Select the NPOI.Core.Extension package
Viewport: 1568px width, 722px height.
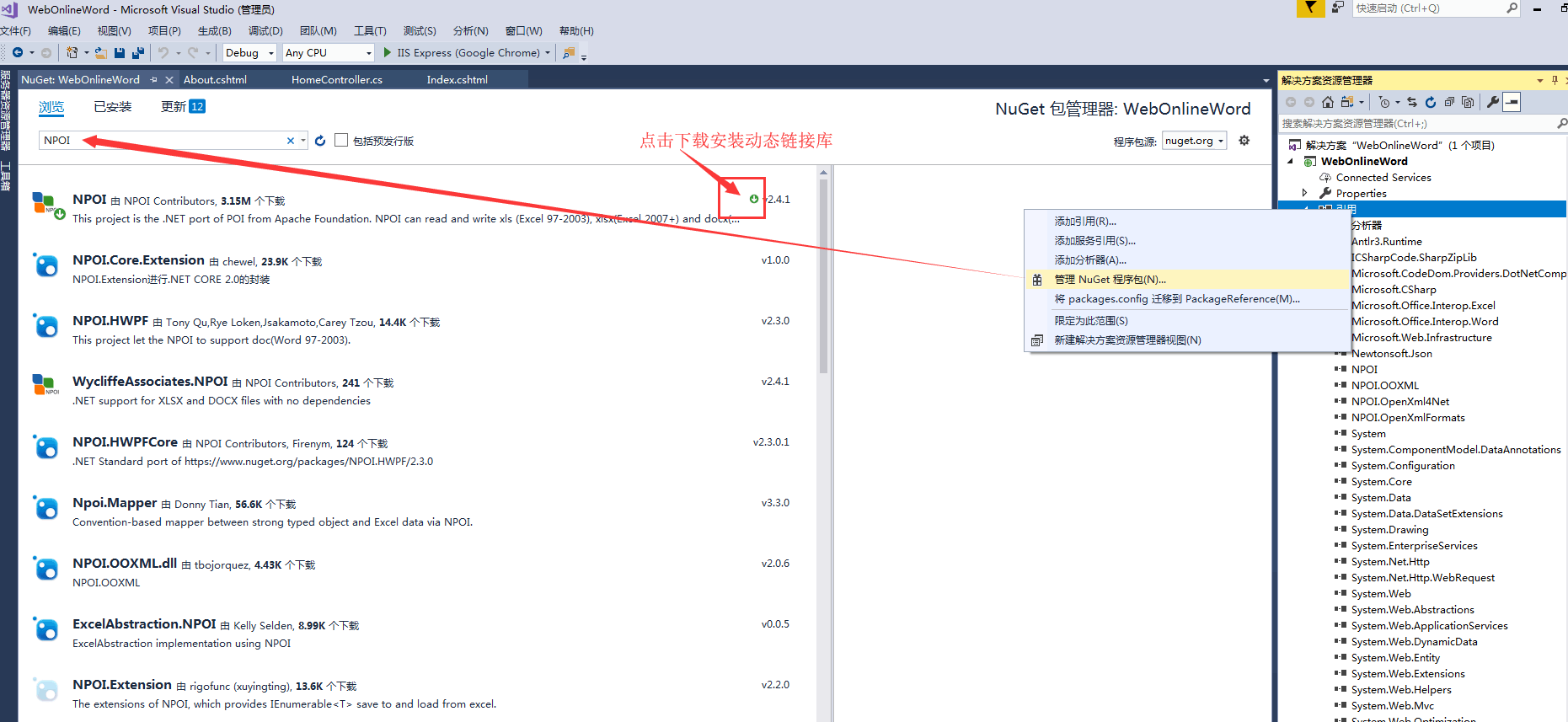tap(417, 269)
